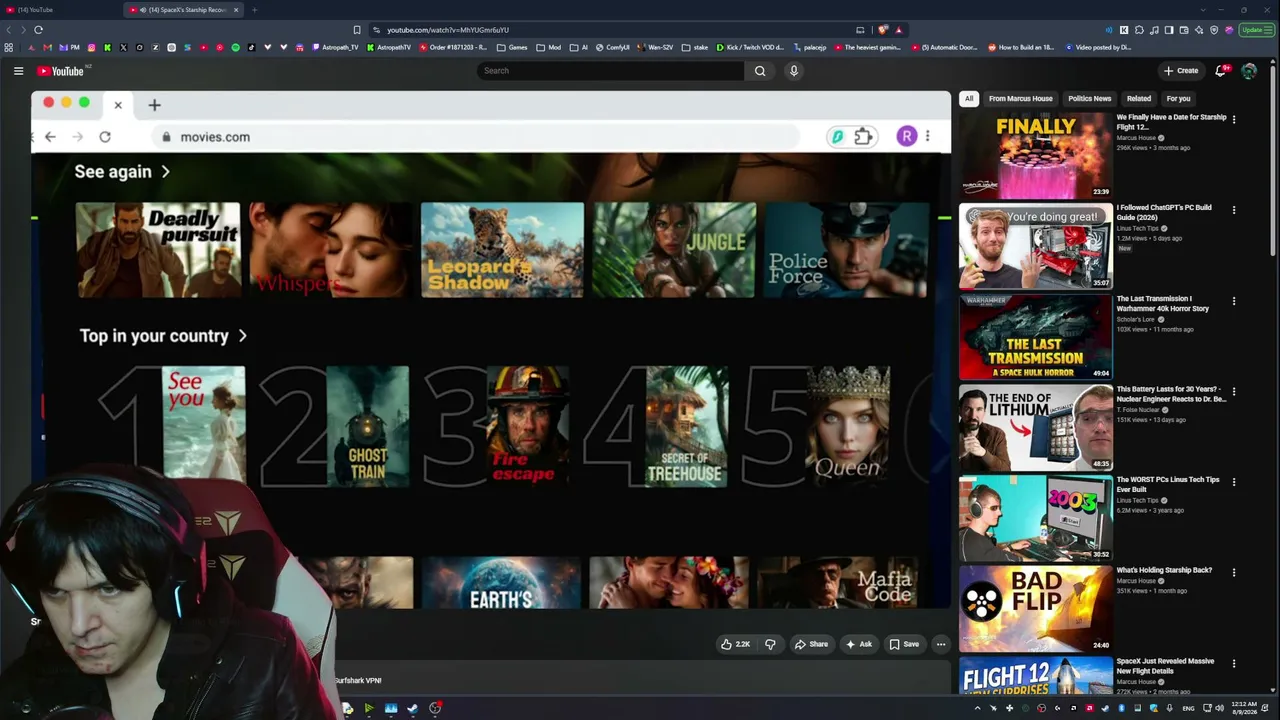Click the taskbar clock showing 12:12 AM
Screen dimensions: 1280x720
[1245, 708]
